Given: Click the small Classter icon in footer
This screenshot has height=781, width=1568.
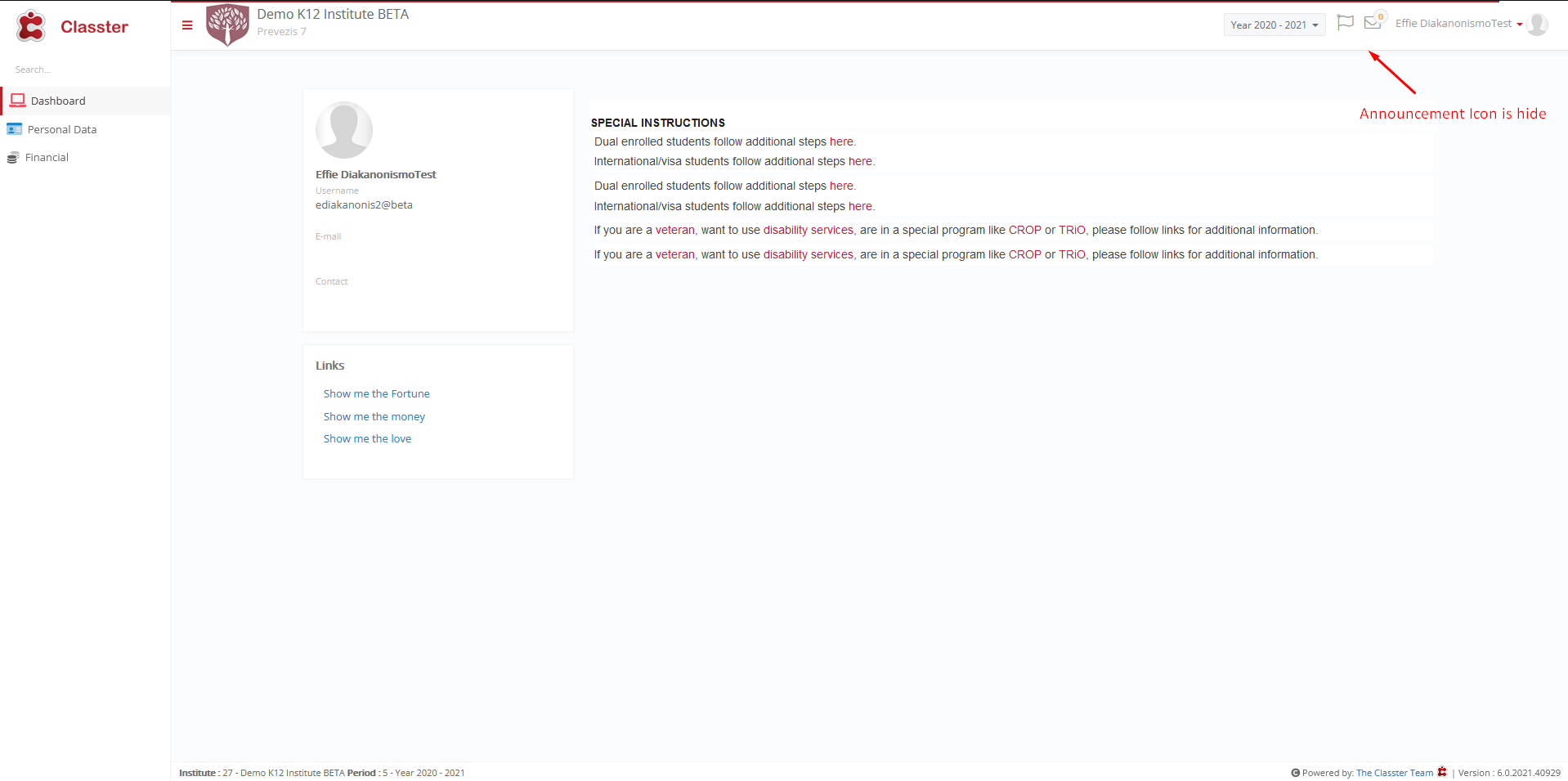Looking at the screenshot, I should click(1442, 772).
